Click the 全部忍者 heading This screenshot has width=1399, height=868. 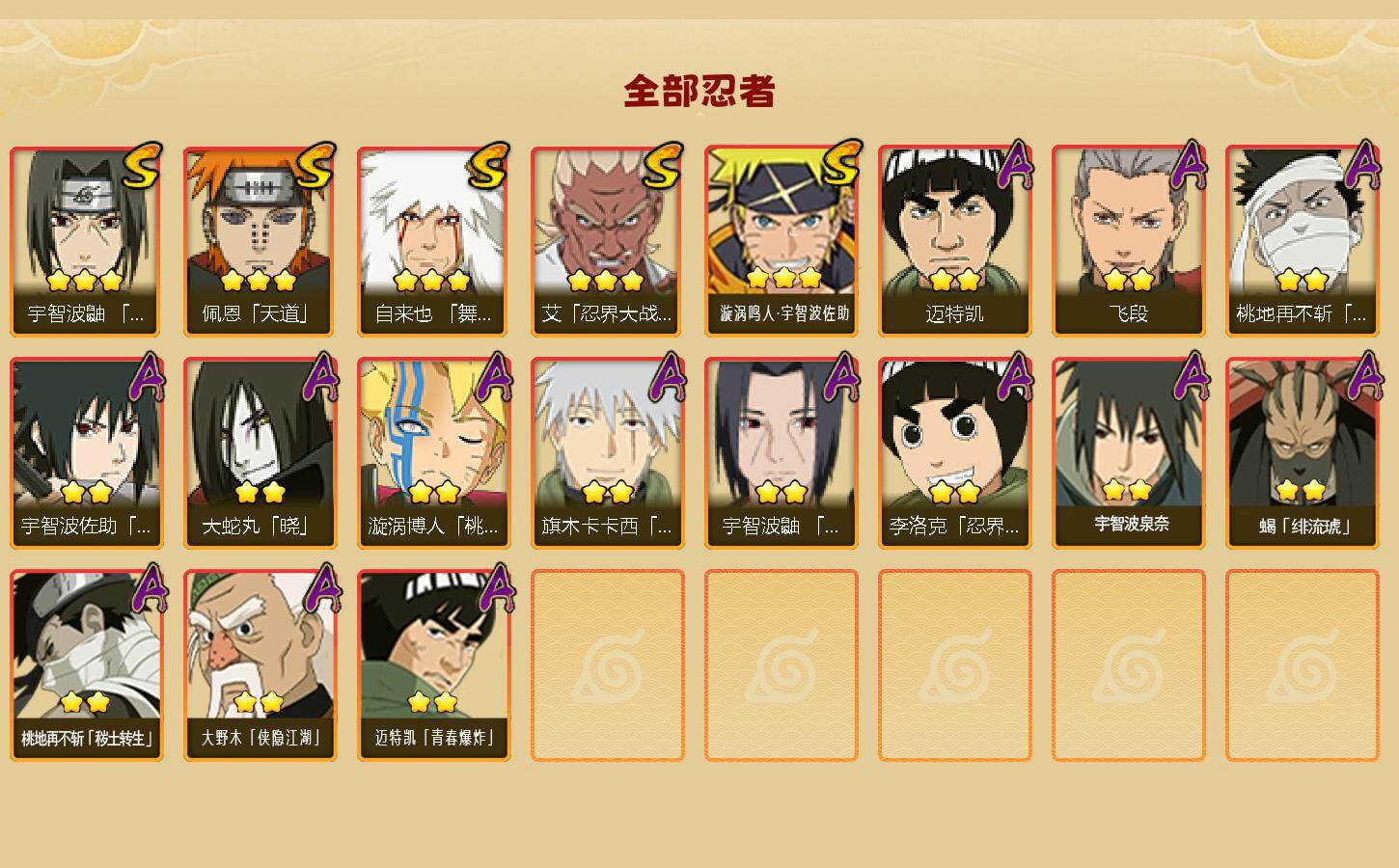[x=699, y=92]
